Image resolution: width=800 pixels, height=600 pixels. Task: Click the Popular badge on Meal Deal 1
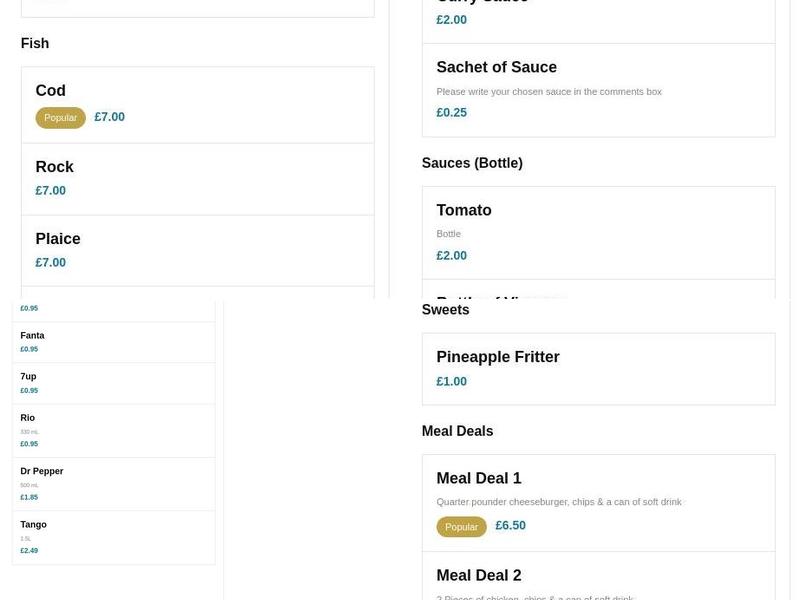(x=461, y=527)
